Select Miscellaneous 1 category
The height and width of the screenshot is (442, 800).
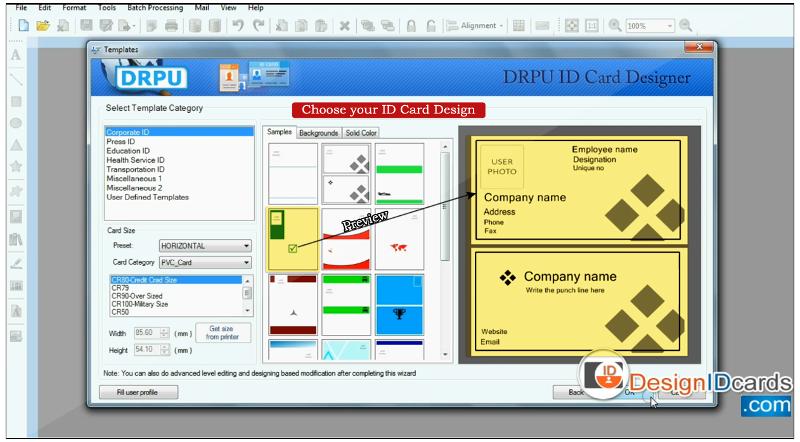click(x=134, y=179)
